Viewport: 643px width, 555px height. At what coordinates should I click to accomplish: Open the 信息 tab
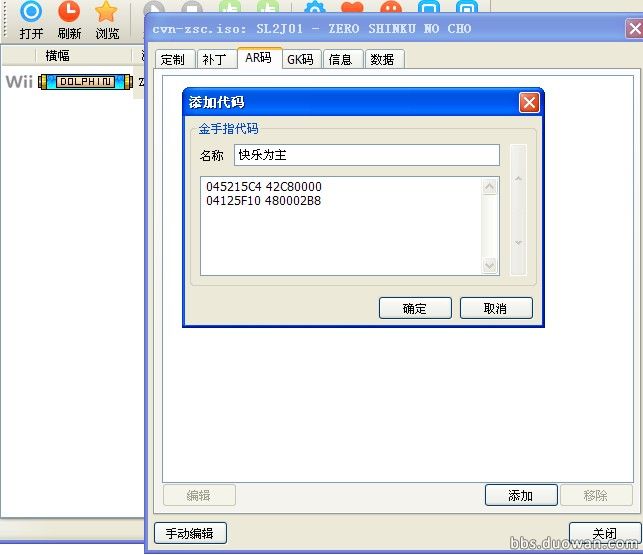coord(341,59)
